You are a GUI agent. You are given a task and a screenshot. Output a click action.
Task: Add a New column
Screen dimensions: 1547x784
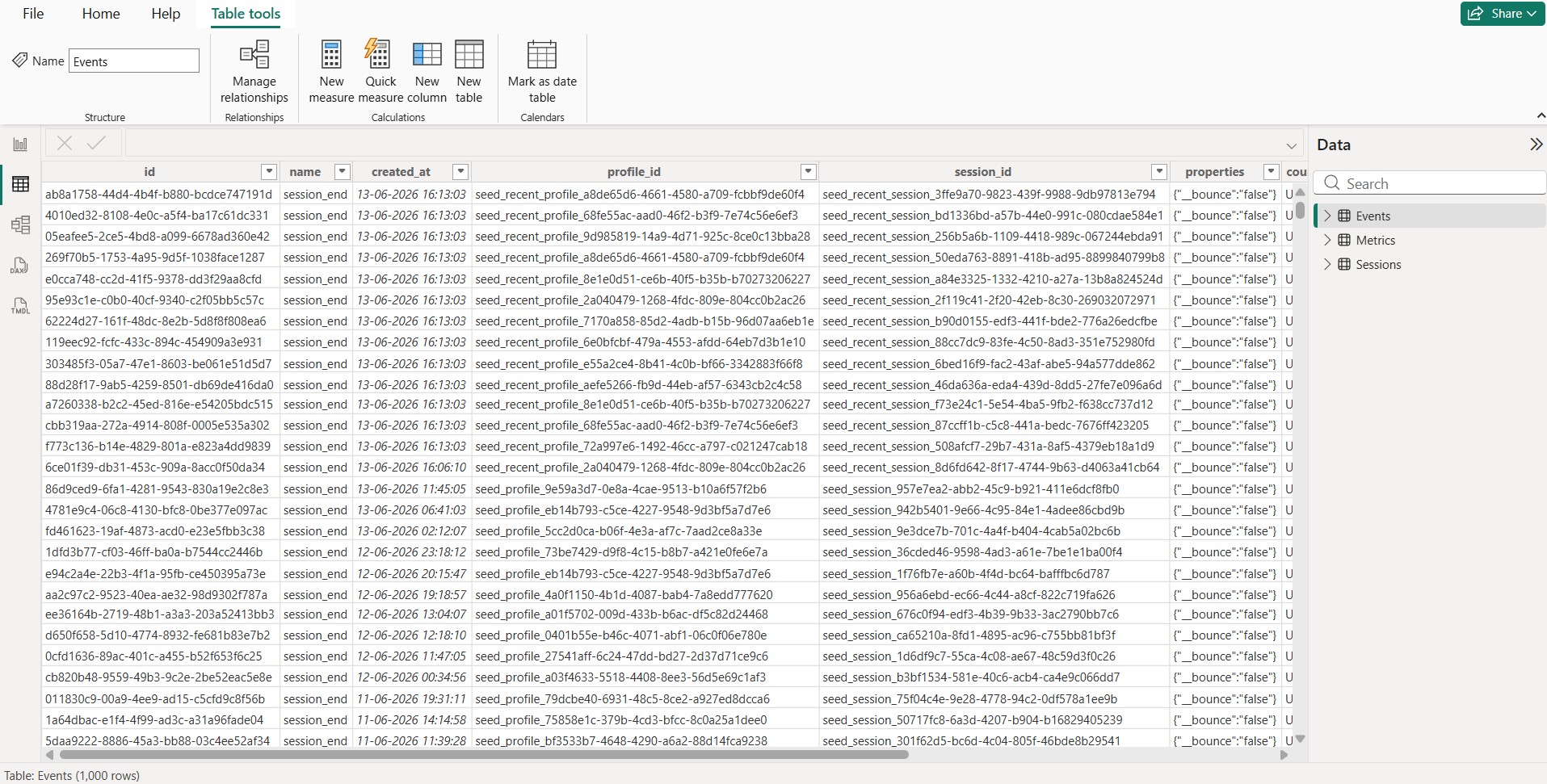pyautogui.click(x=427, y=73)
